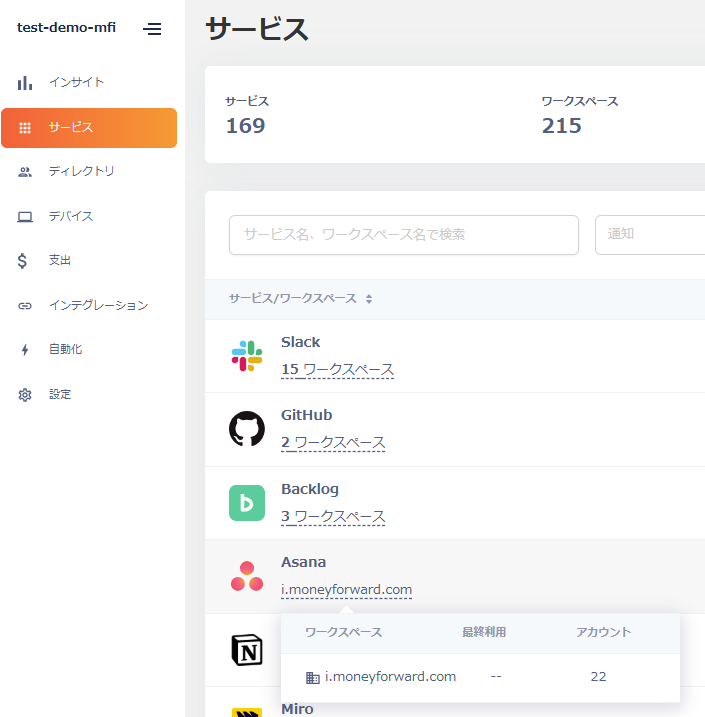
Task: Click the ディレクトリ people icon
Action: [x=25, y=172]
